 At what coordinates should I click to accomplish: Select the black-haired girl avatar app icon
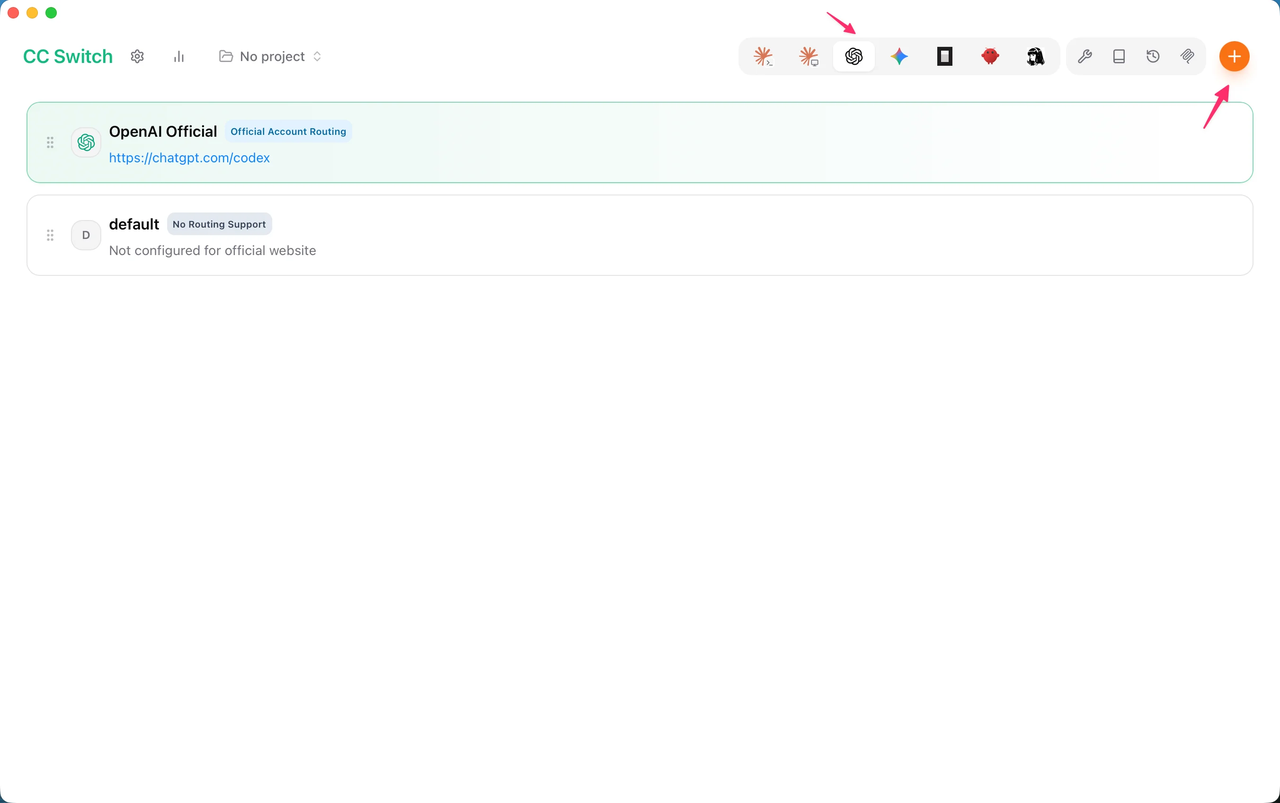[x=1036, y=57]
